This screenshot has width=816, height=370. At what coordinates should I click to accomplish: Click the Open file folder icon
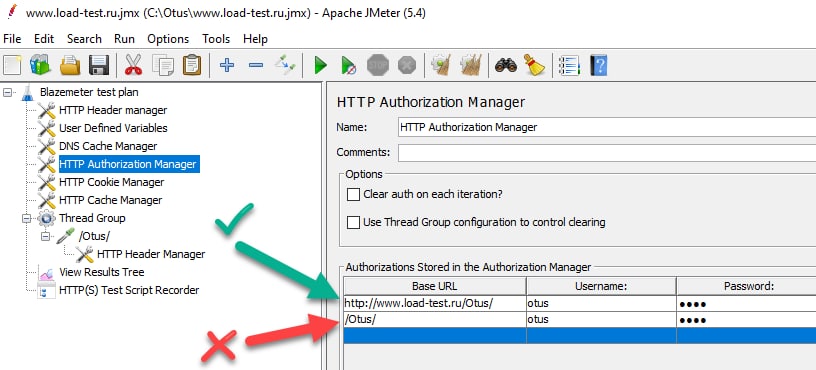(70, 66)
